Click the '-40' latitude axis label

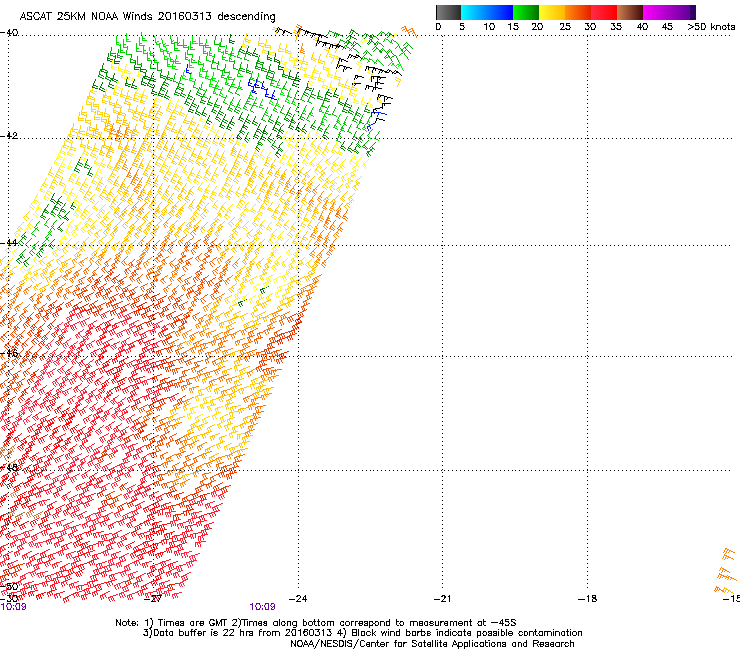pos(9,33)
